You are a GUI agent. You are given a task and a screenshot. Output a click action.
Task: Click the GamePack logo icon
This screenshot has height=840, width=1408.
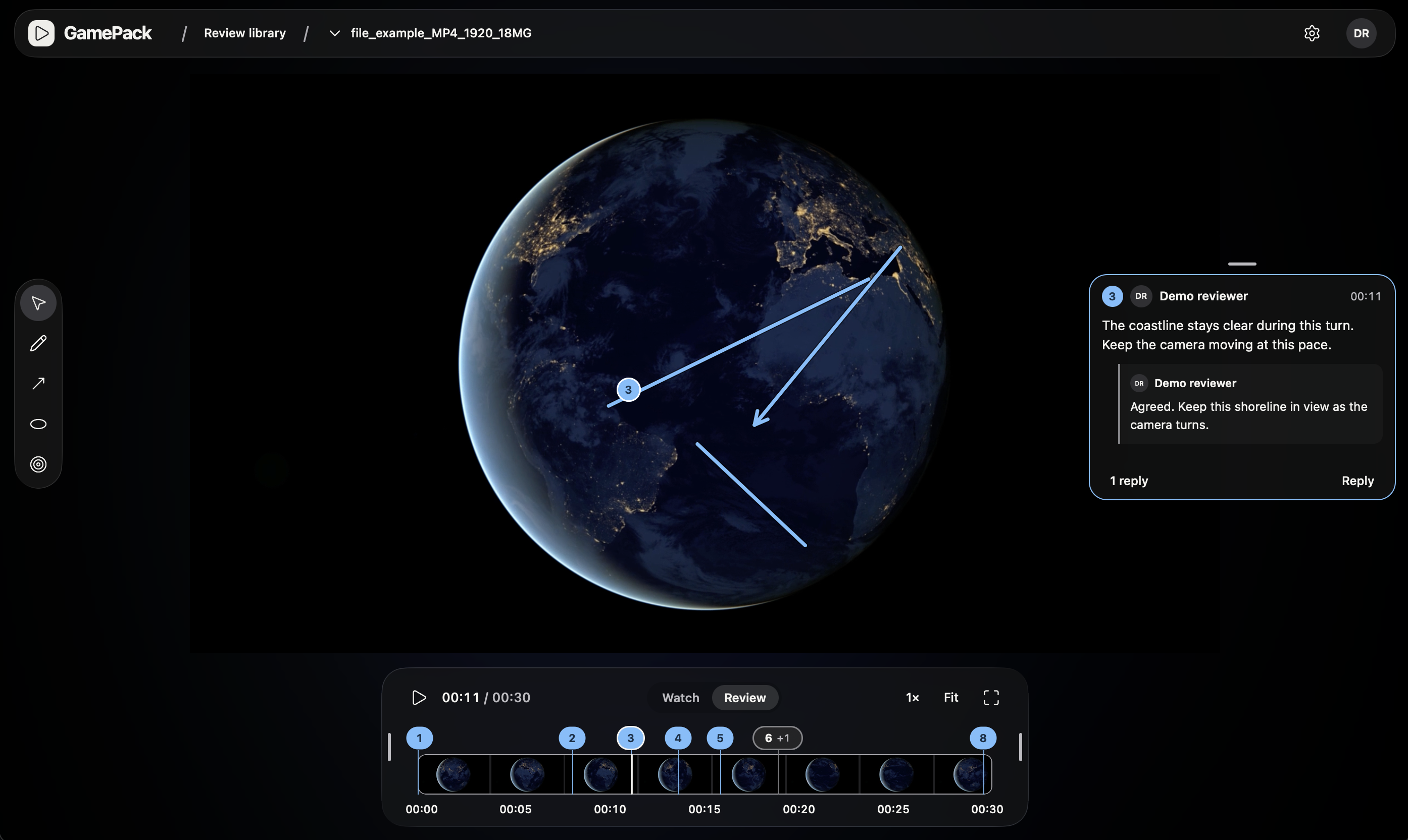41,33
